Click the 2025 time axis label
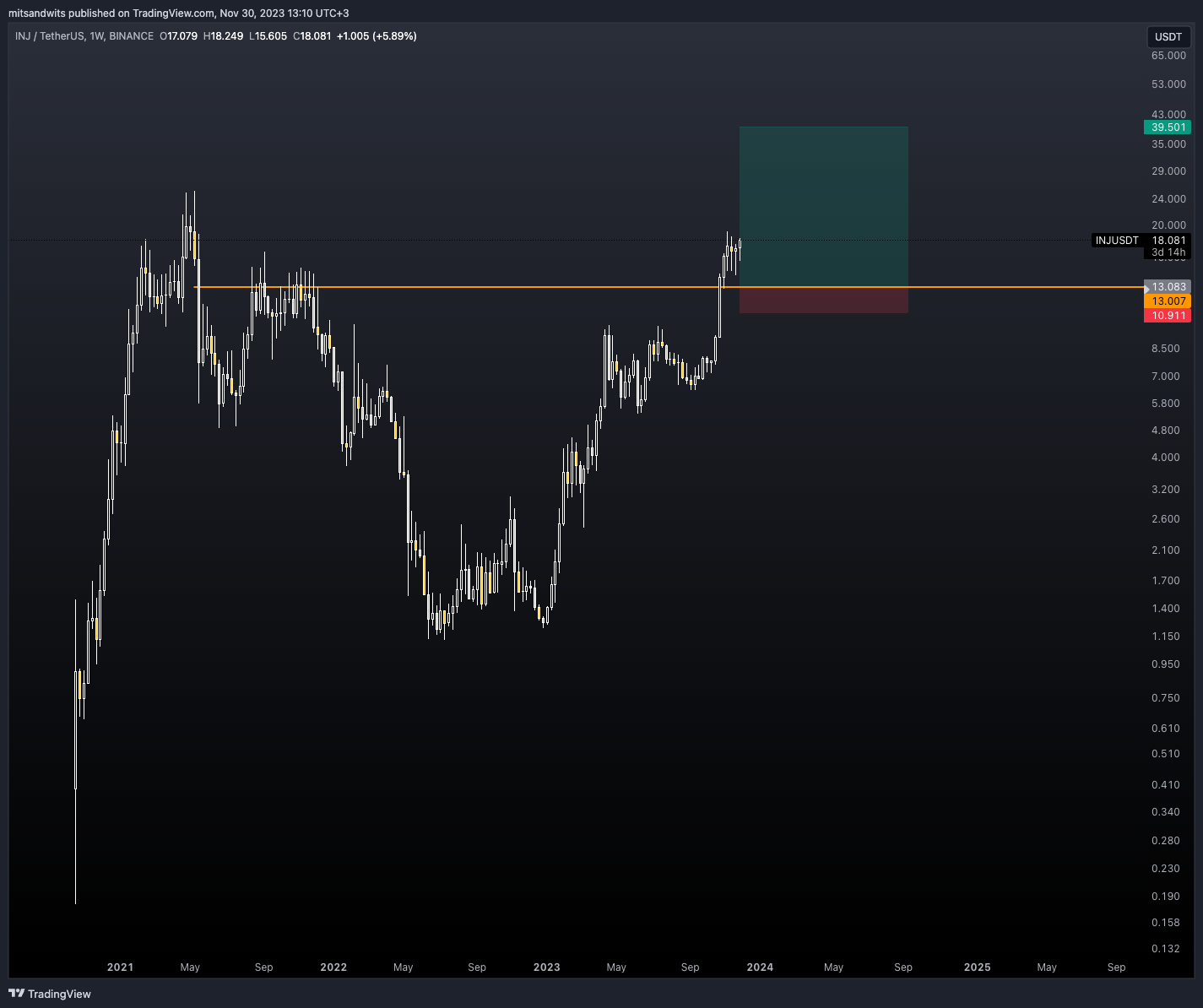Viewport: 1203px width, 1008px height. coord(978,967)
